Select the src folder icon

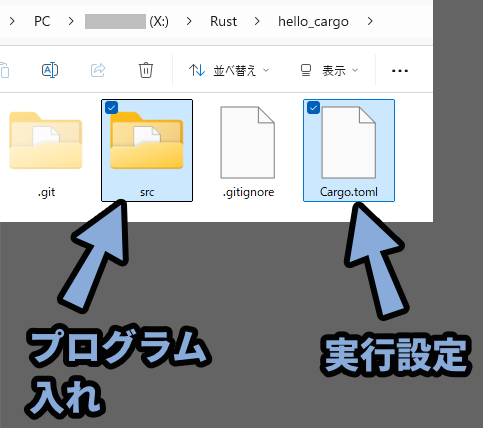(147, 140)
